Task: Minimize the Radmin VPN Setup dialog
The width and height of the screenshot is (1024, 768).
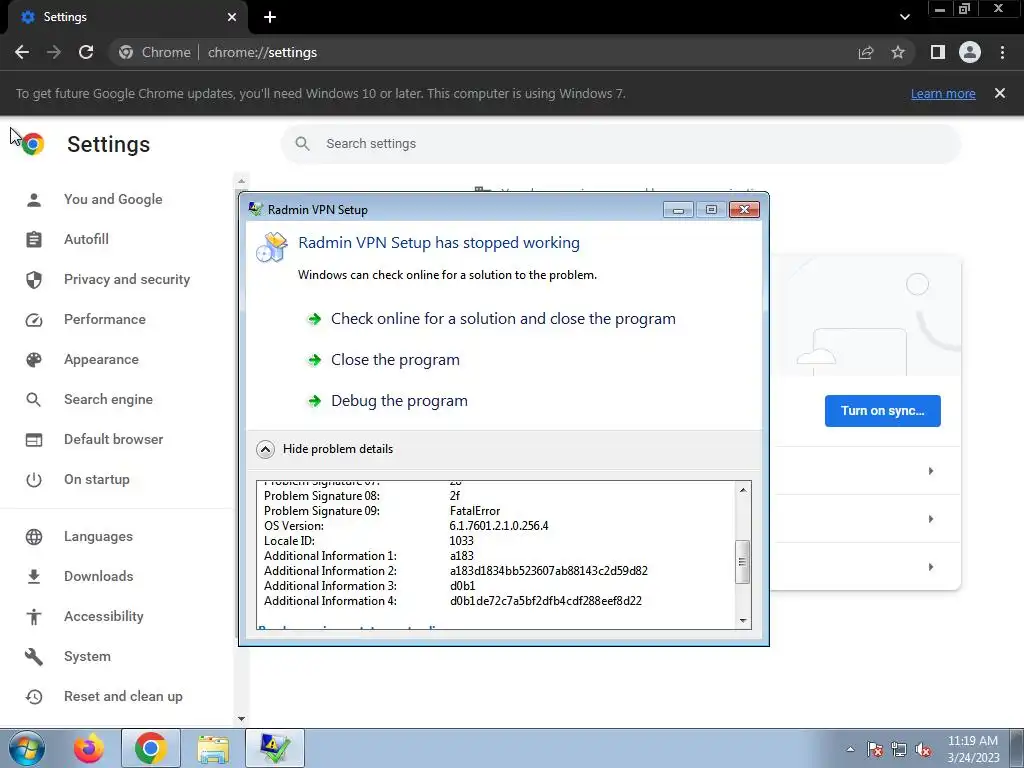Action: coord(678,210)
